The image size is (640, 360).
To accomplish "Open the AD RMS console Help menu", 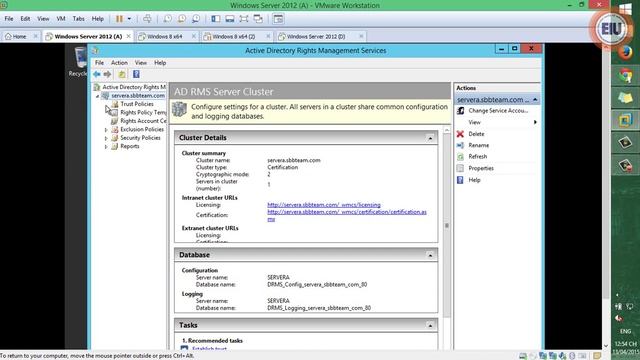I will (160, 63).
